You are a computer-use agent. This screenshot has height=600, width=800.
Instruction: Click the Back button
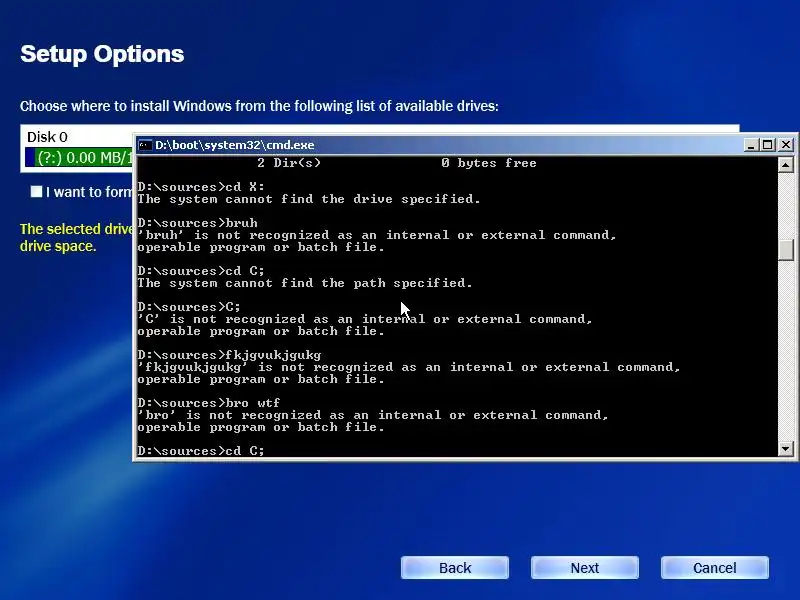(x=455, y=568)
